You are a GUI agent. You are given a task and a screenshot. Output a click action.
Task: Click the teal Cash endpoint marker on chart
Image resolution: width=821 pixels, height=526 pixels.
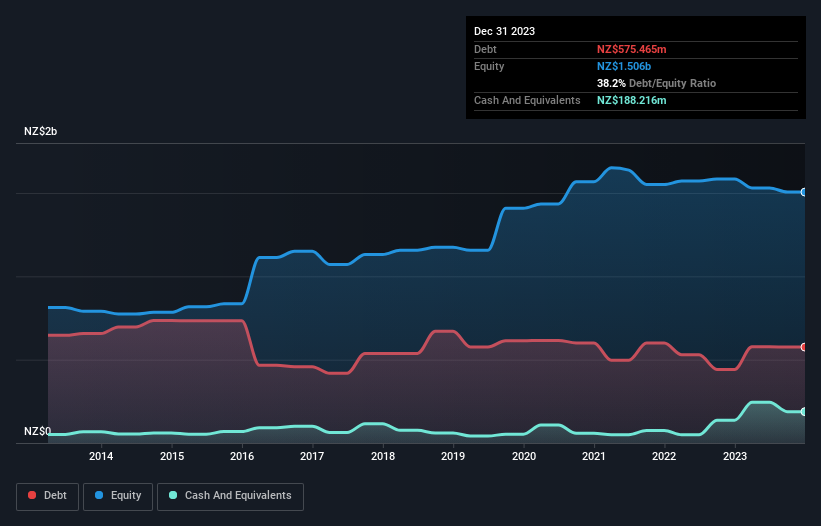[x=803, y=411]
